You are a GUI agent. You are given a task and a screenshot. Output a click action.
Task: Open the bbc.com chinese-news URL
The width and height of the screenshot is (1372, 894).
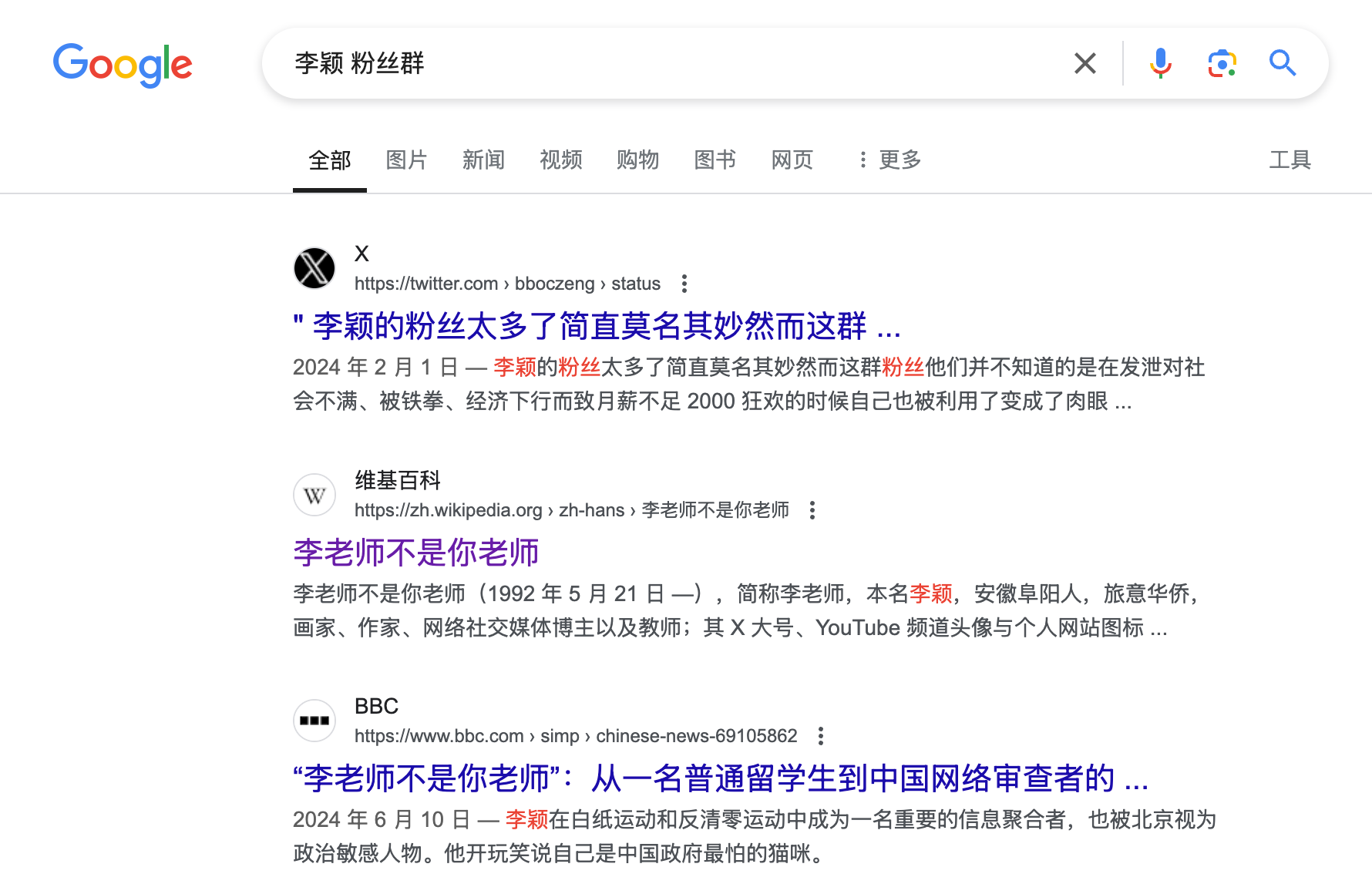(576, 736)
